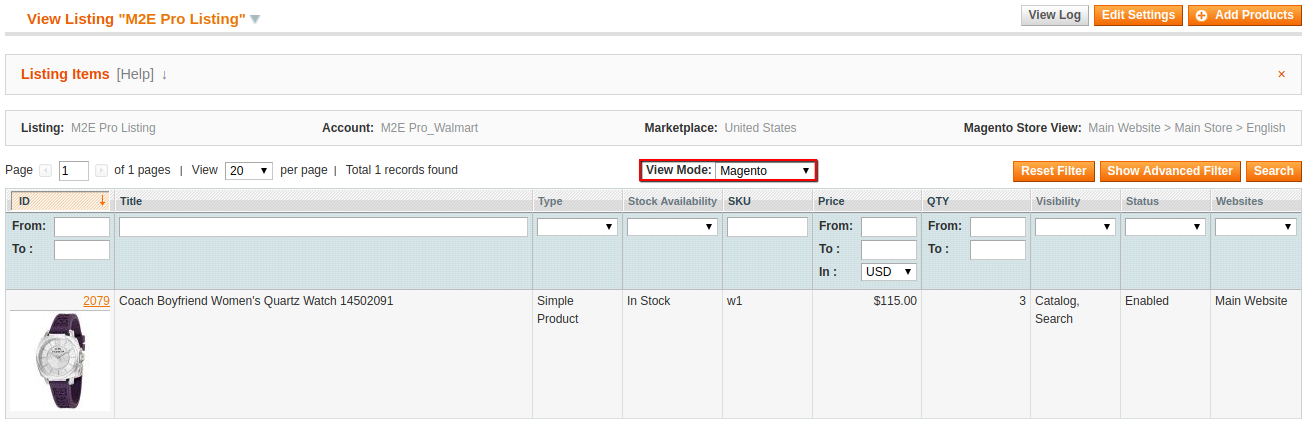Screen dimensions: 1307x424
Task: Open the Listing Items Help link
Action: click(135, 74)
